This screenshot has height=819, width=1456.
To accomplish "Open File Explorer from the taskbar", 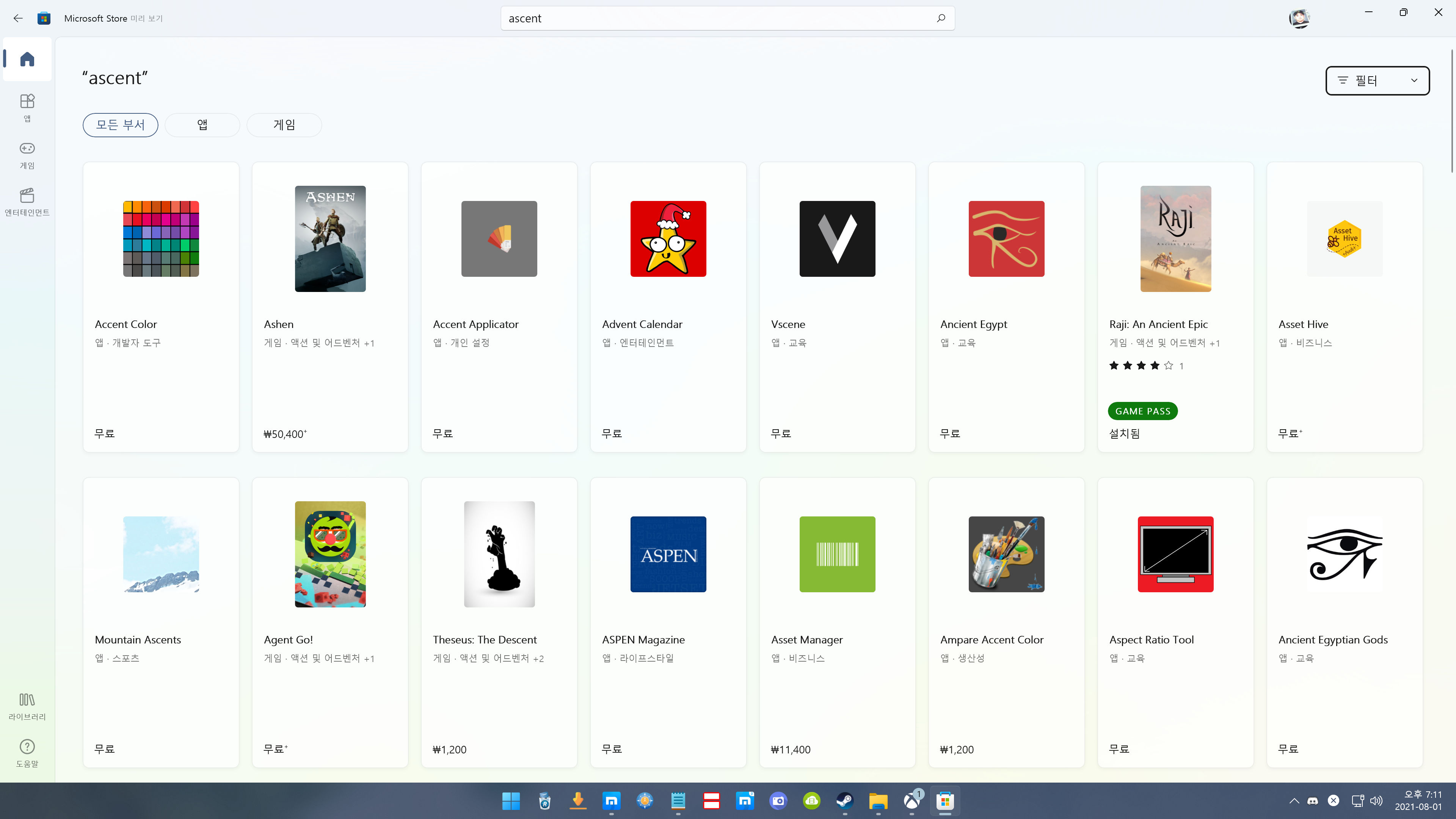I will pos(879,801).
